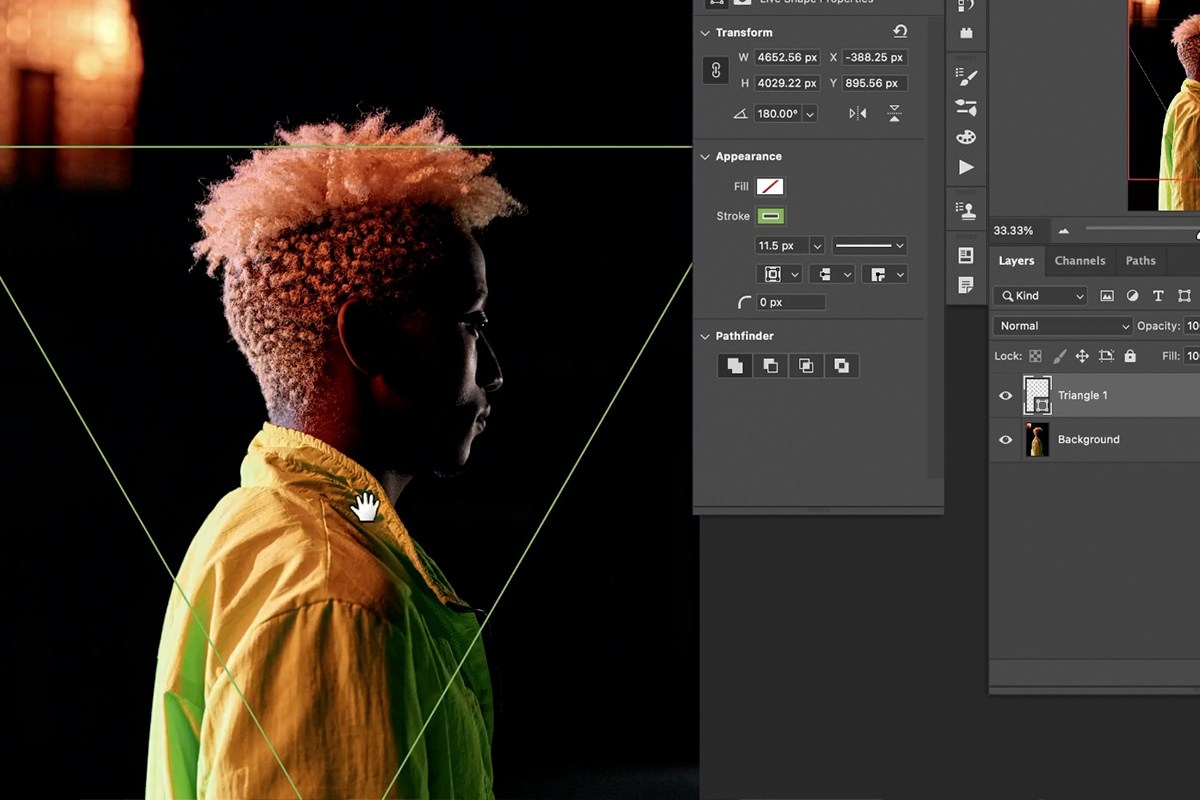Click the Background layer name

(x=1089, y=440)
